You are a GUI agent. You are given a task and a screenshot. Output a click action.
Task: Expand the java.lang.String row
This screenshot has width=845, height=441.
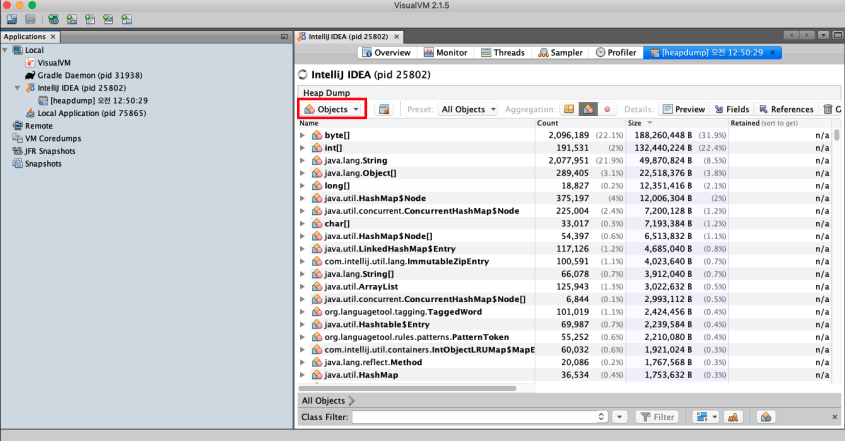coord(303,161)
